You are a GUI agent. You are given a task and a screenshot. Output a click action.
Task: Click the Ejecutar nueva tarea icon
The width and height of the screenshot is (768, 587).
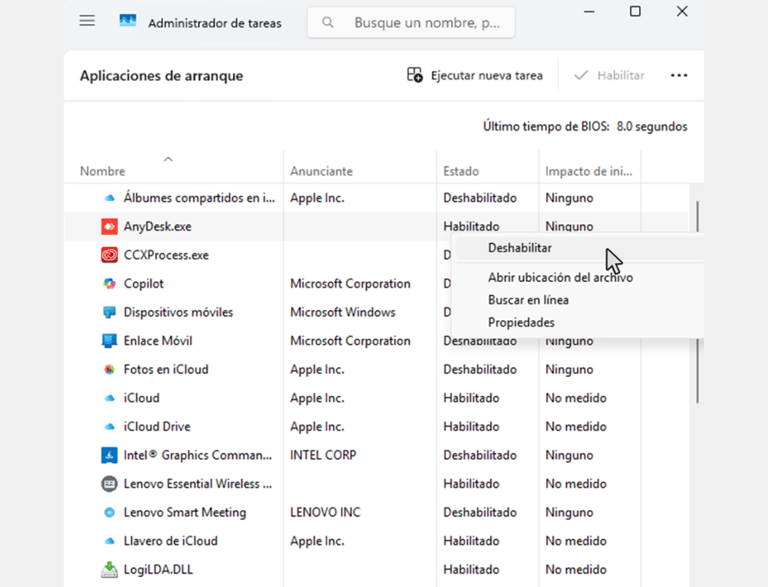(414, 75)
